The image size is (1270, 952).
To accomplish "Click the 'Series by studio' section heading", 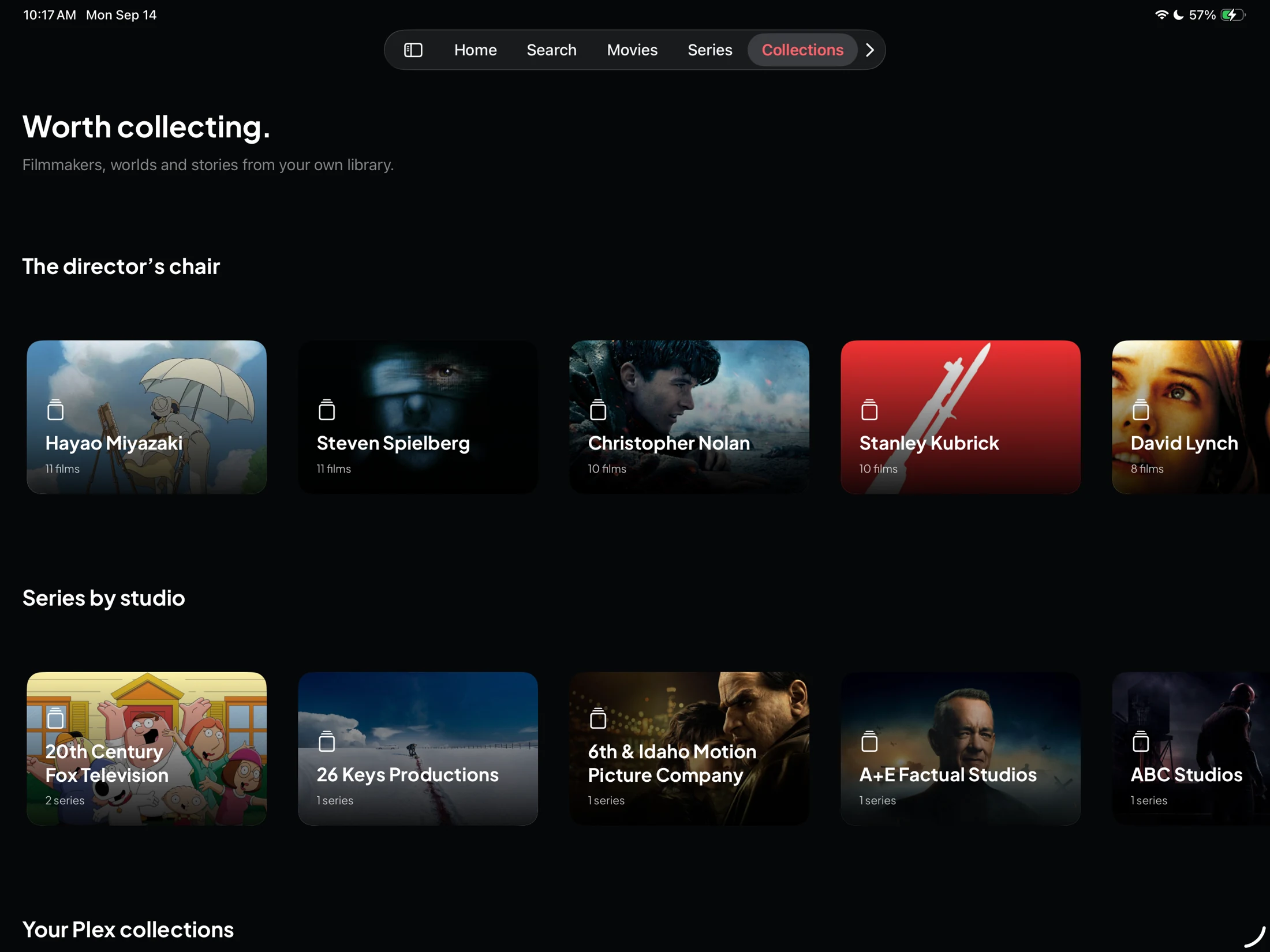I will (x=104, y=598).
